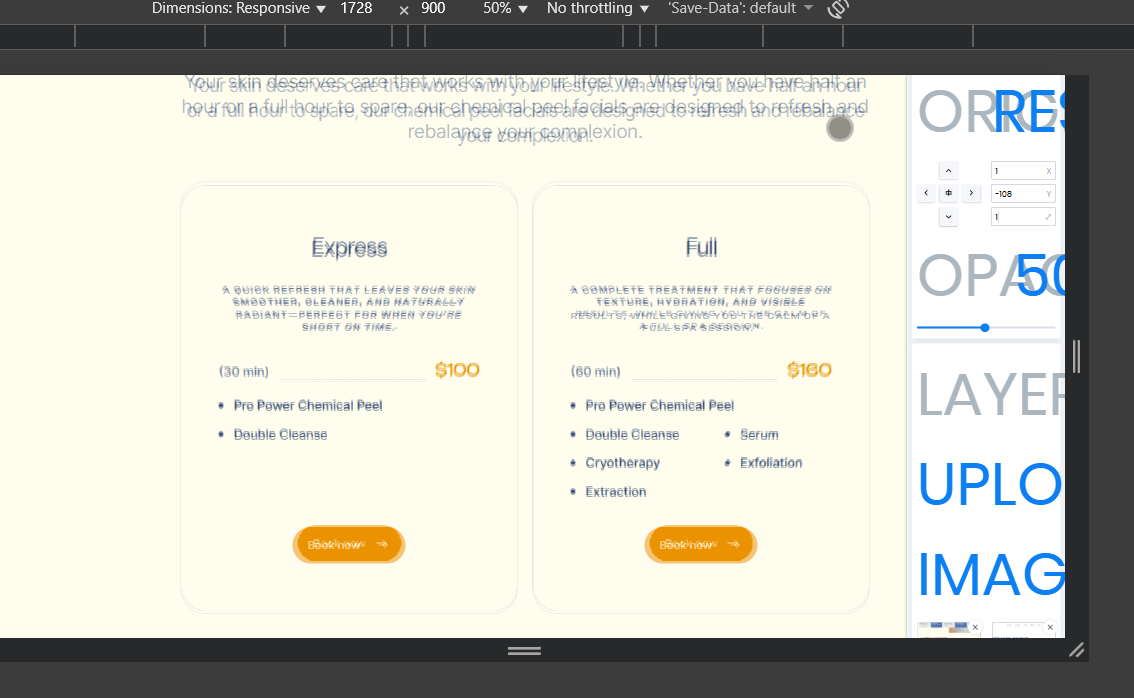Click the right viewport width handle

tap(1077, 356)
